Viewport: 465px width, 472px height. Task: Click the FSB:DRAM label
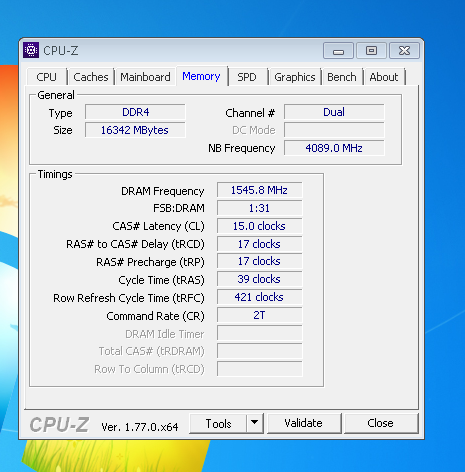tap(179, 208)
